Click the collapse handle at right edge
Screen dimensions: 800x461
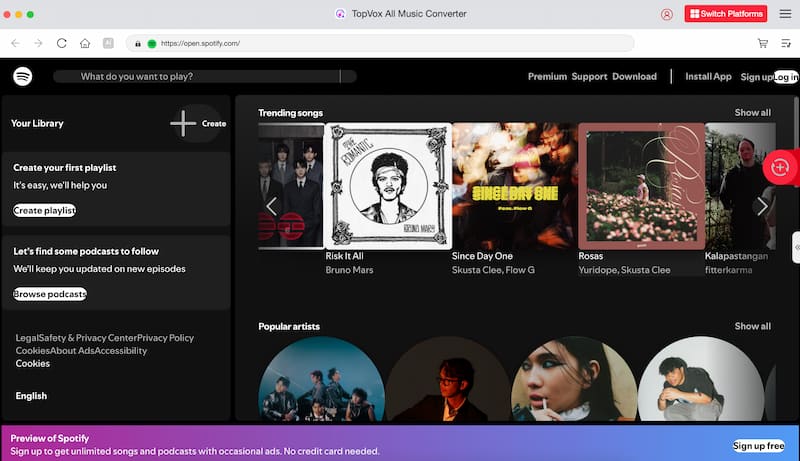(x=796, y=247)
